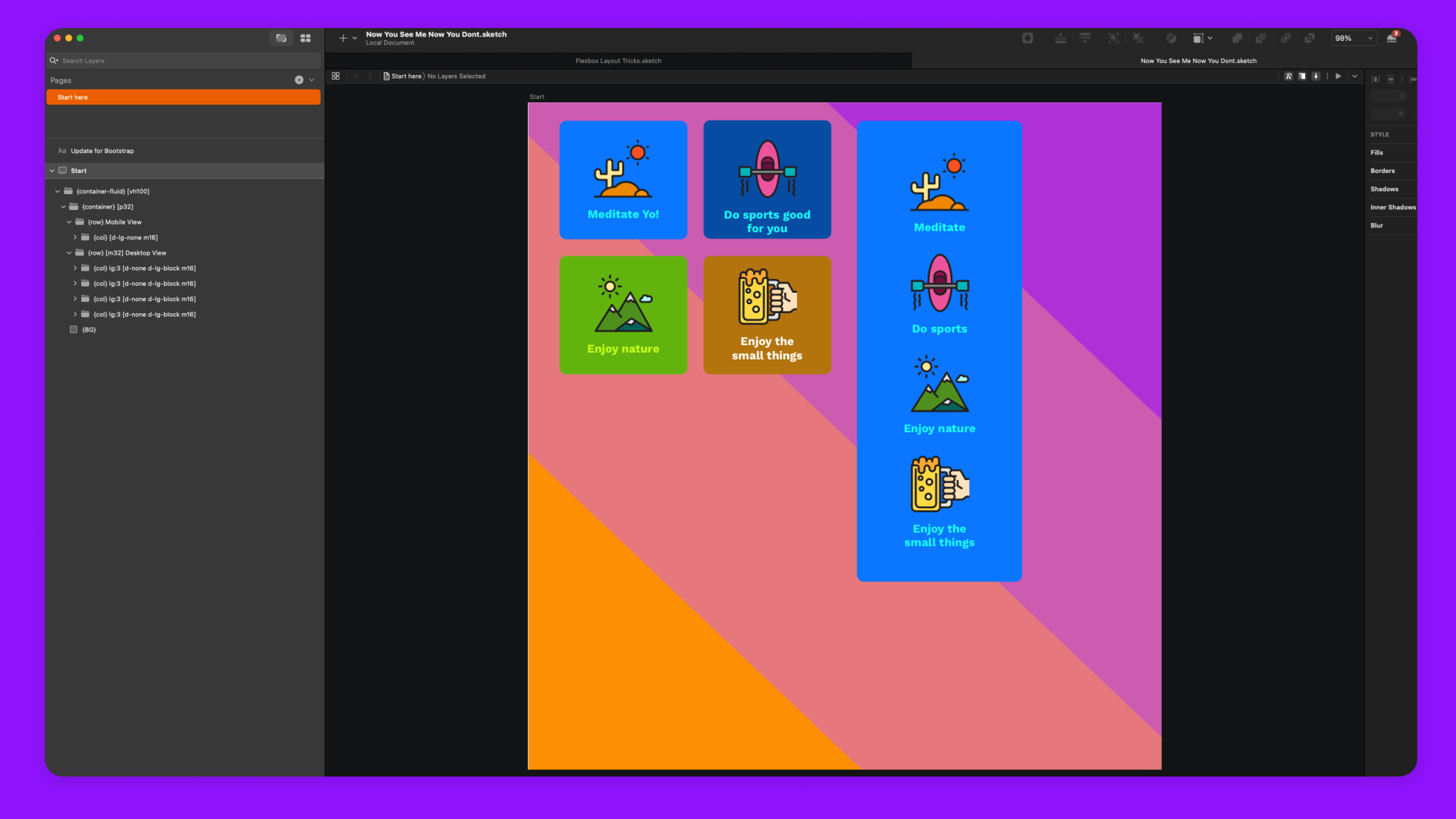The width and height of the screenshot is (1456, 819).
Task: Select the Distribute Horizontally icon in the toolbar
Action: click(1061, 38)
